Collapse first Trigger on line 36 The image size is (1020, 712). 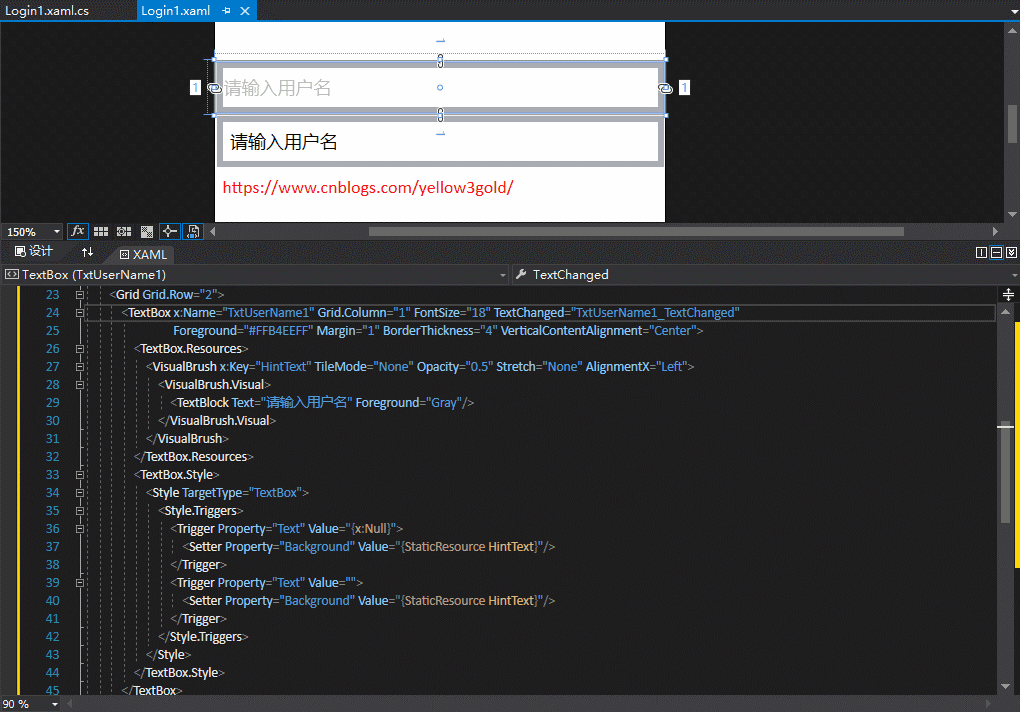80,529
